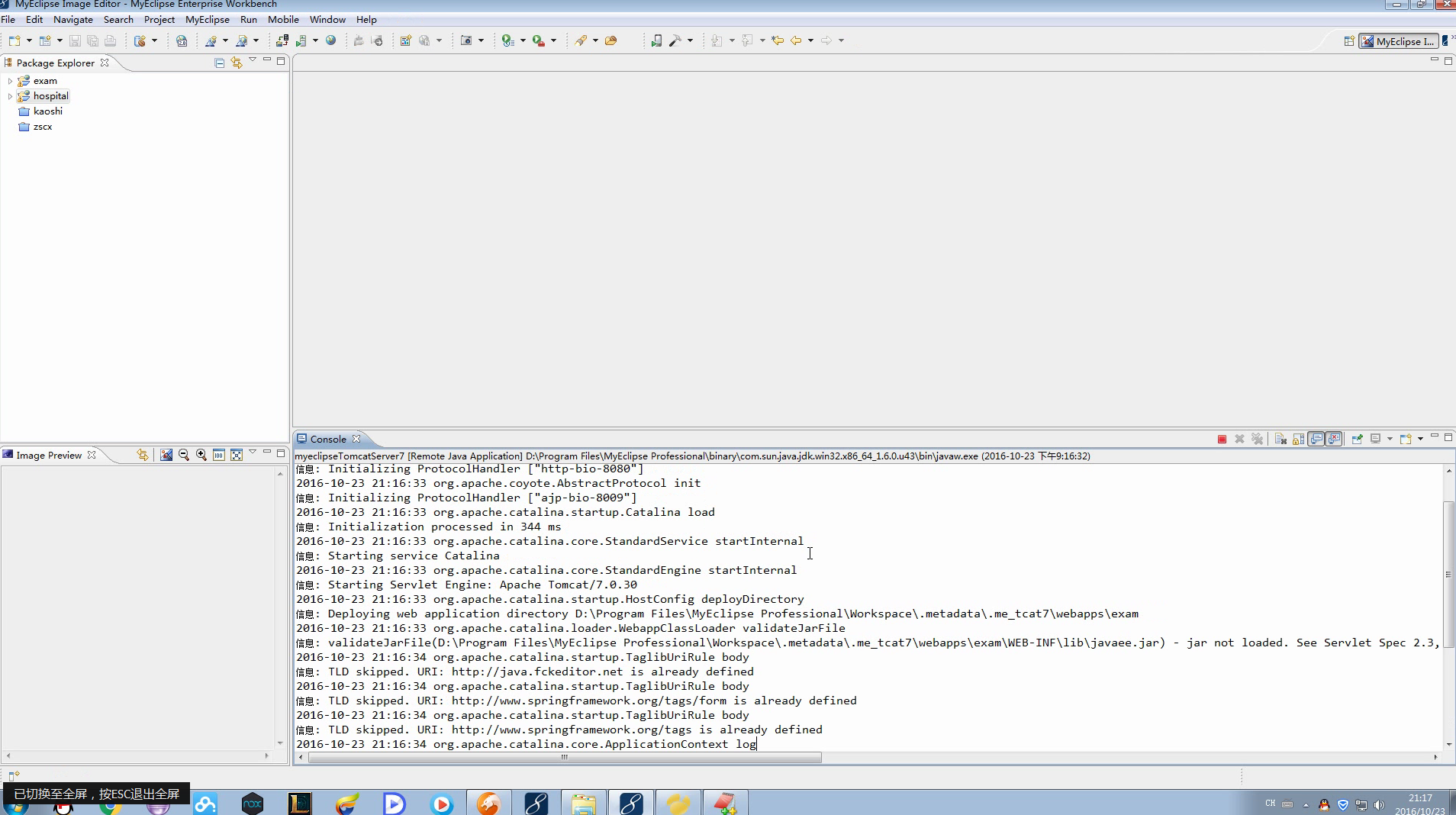The width and height of the screenshot is (1456, 815).
Task: Open the Window menu
Action: 327,19
